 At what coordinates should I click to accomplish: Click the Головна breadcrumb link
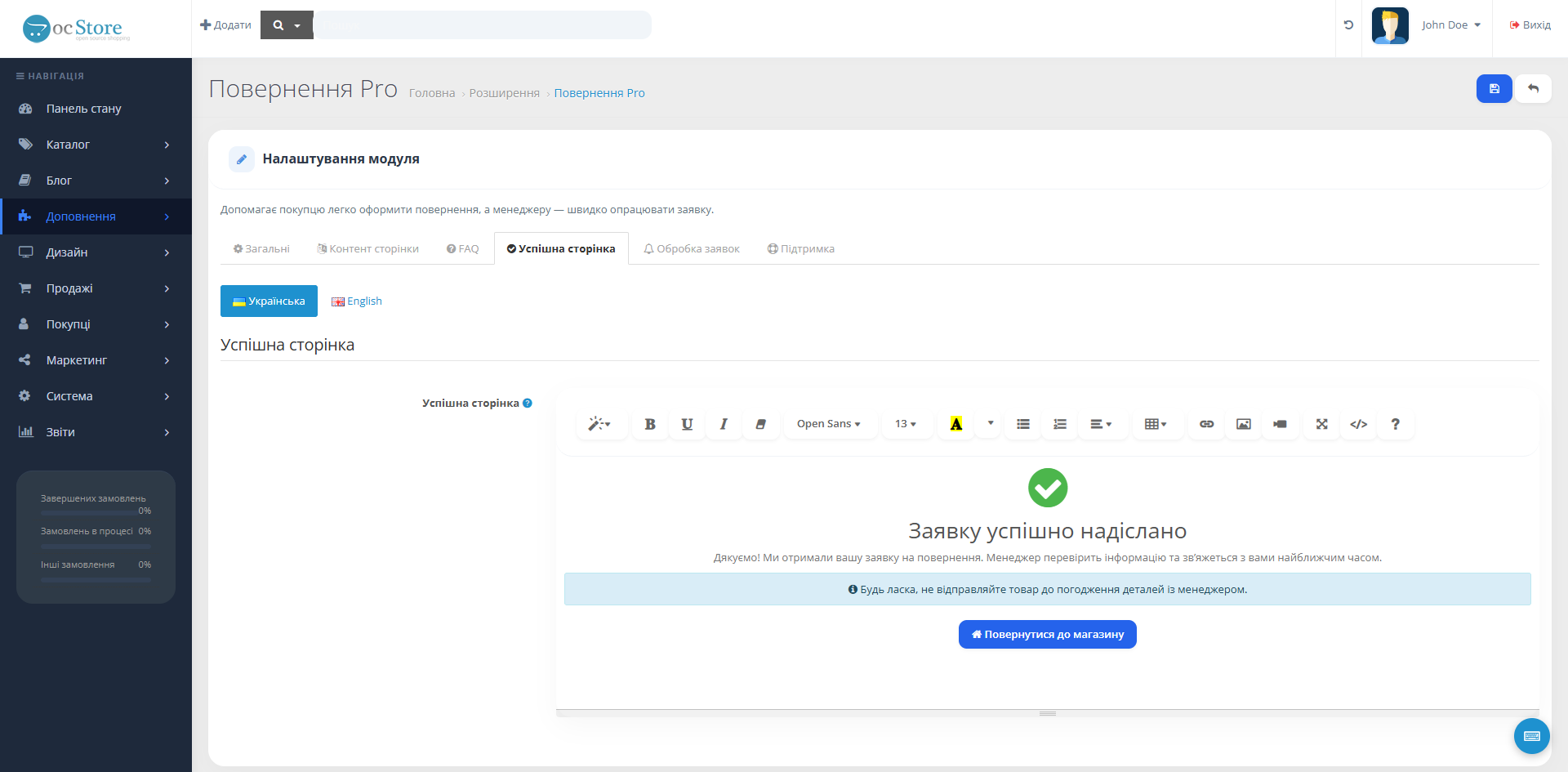coord(432,93)
